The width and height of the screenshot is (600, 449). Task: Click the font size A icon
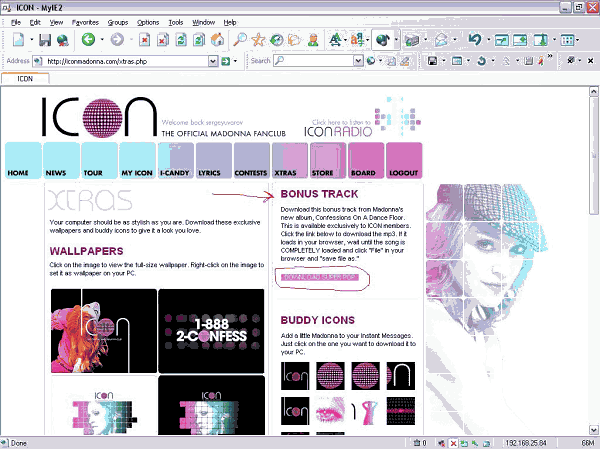[335, 39]
